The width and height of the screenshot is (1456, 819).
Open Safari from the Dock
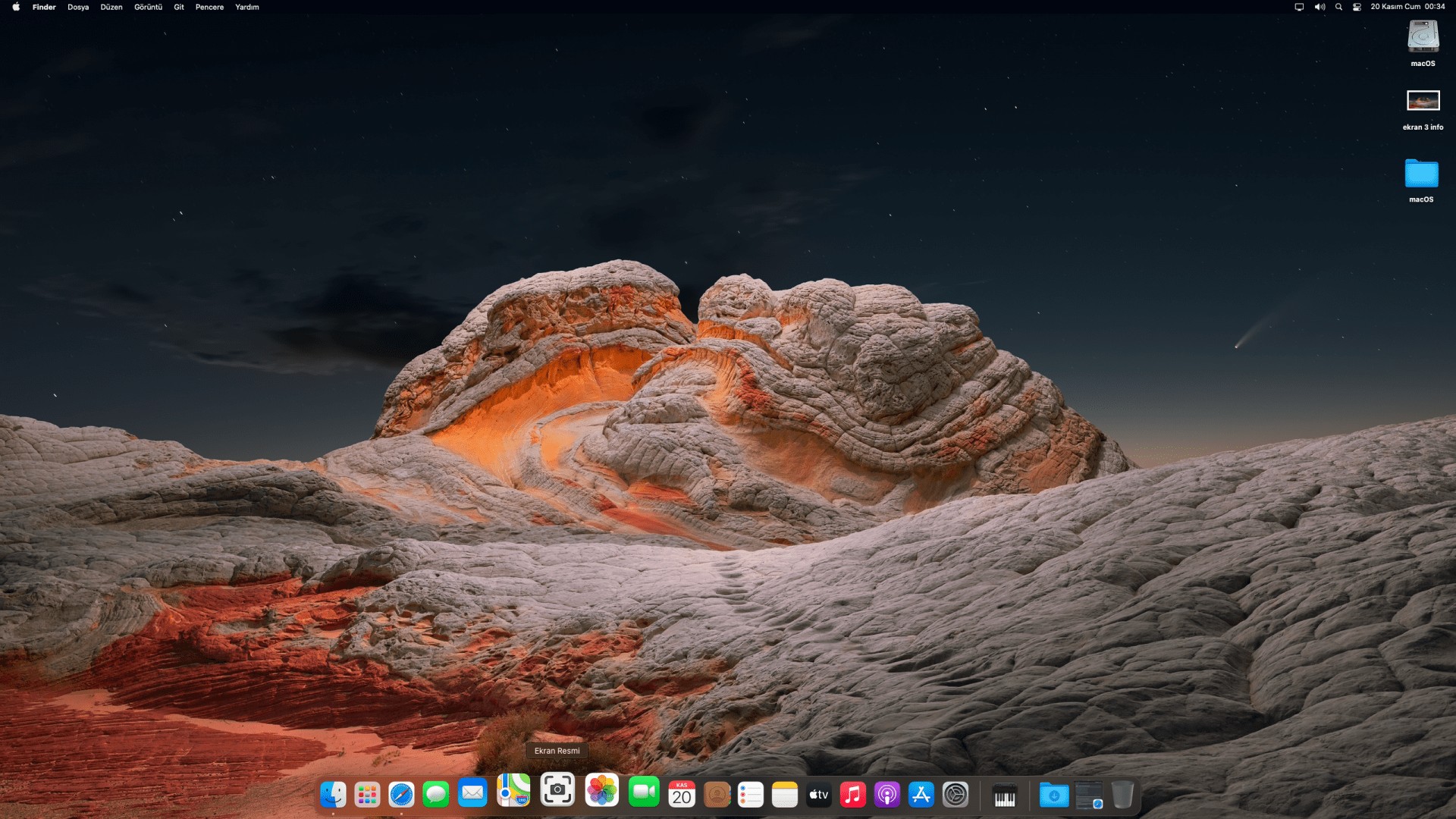click(401, 795)
